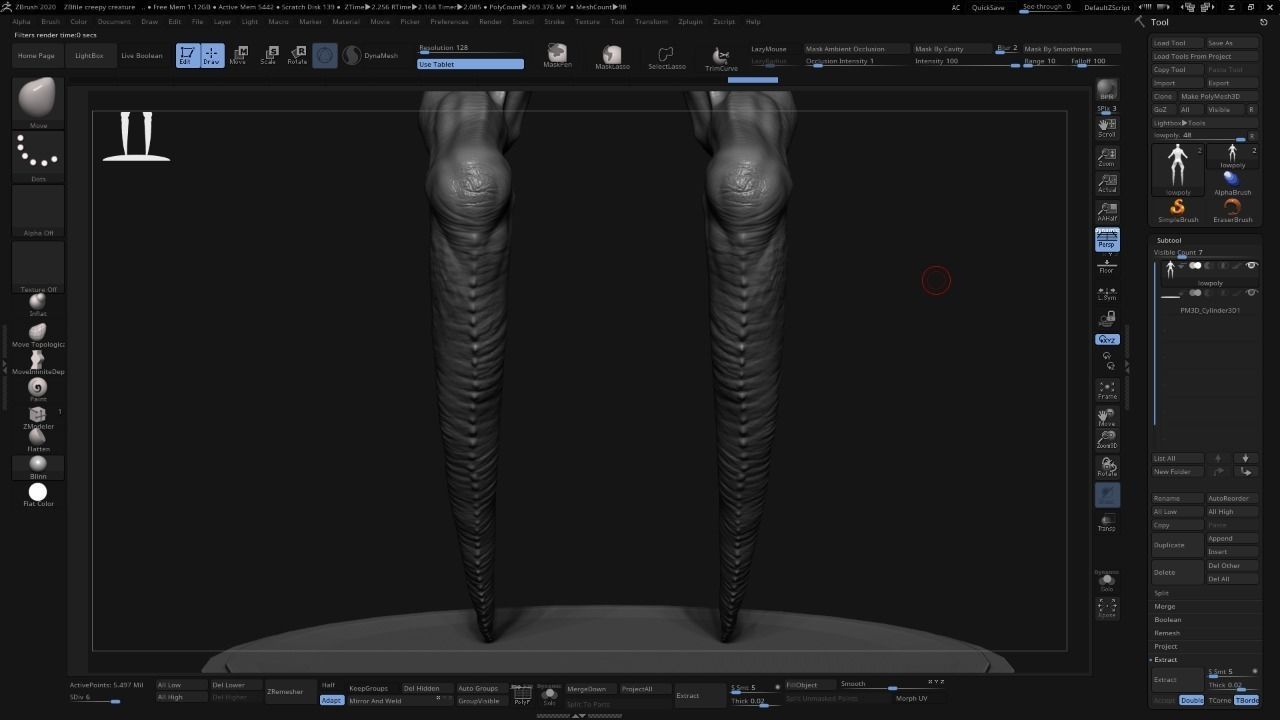Open the Alpha Off slot

38,211
